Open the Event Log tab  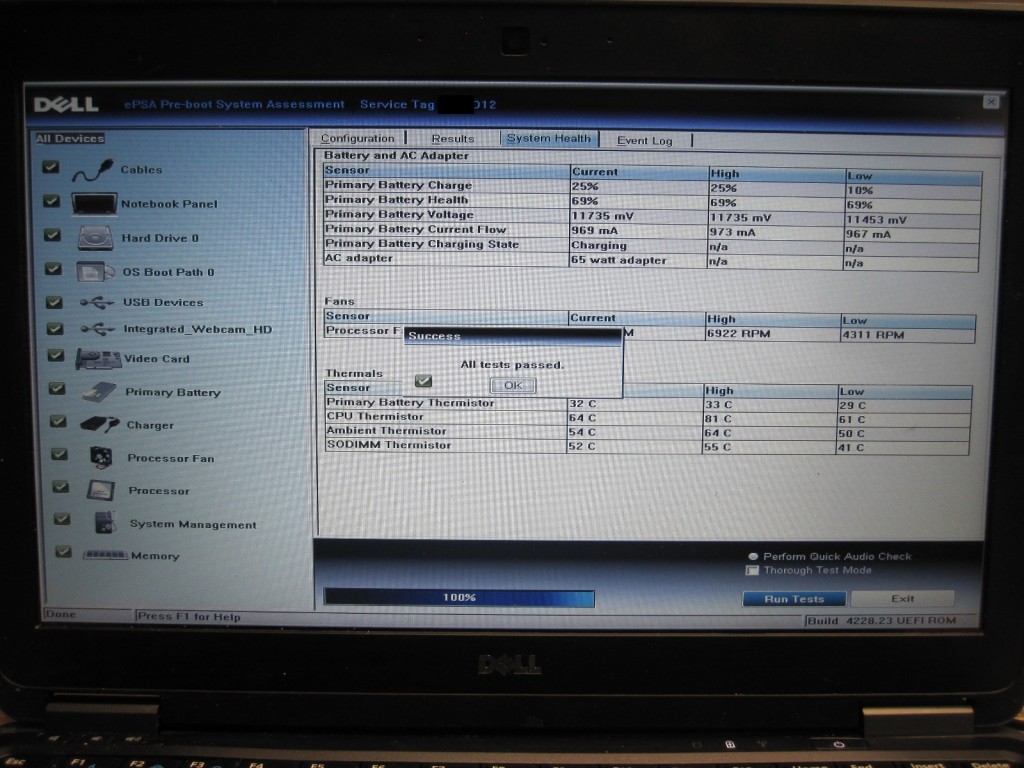pyautogui.click(x=645, y=140)
